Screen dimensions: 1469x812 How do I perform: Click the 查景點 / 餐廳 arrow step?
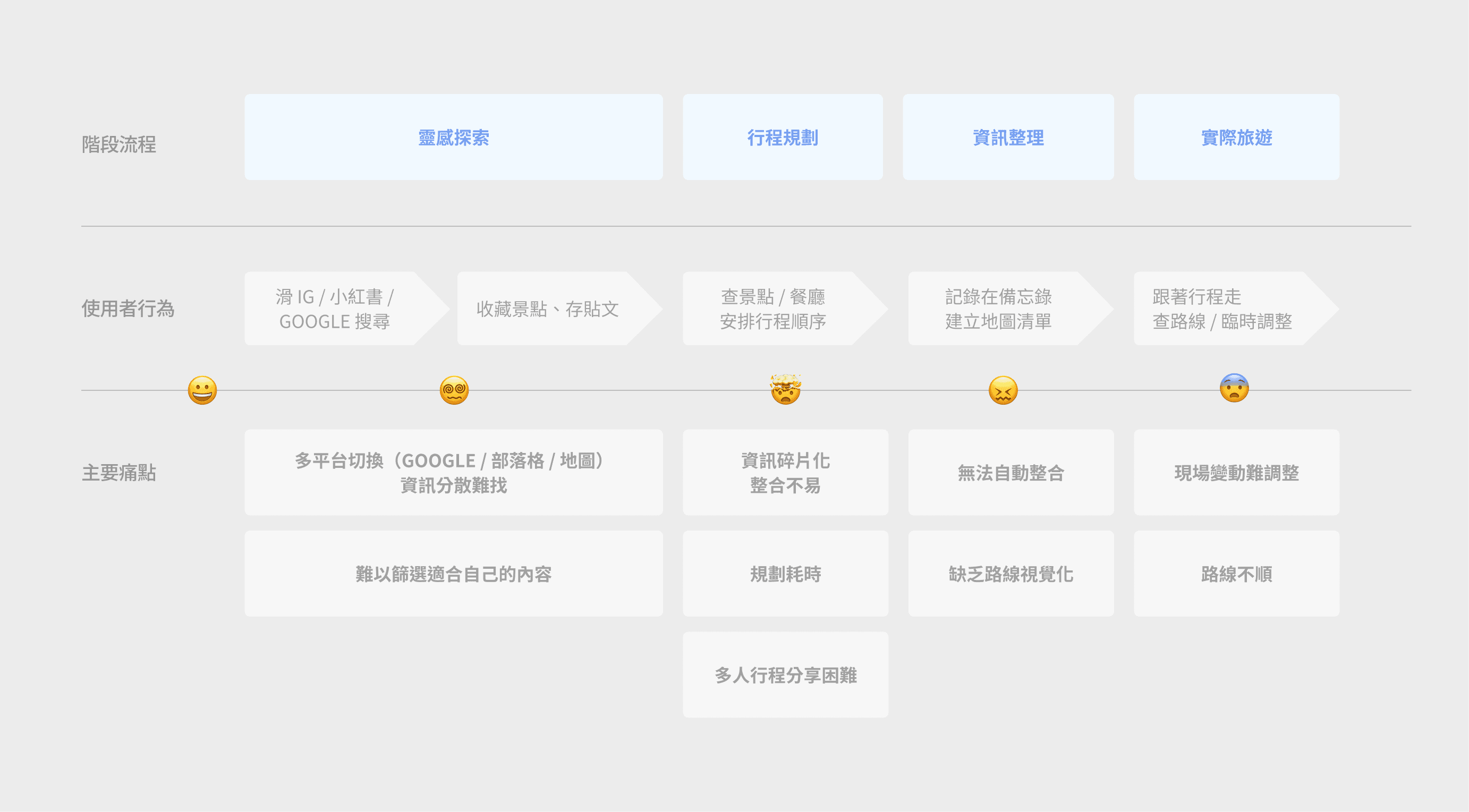(x=772, y=309)
